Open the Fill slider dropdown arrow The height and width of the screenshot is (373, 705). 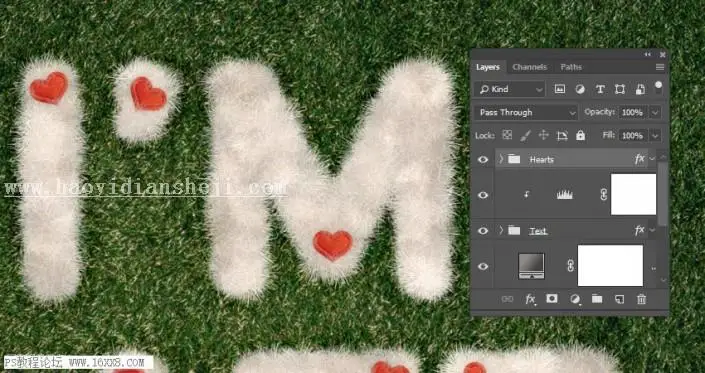click(655, 135)
